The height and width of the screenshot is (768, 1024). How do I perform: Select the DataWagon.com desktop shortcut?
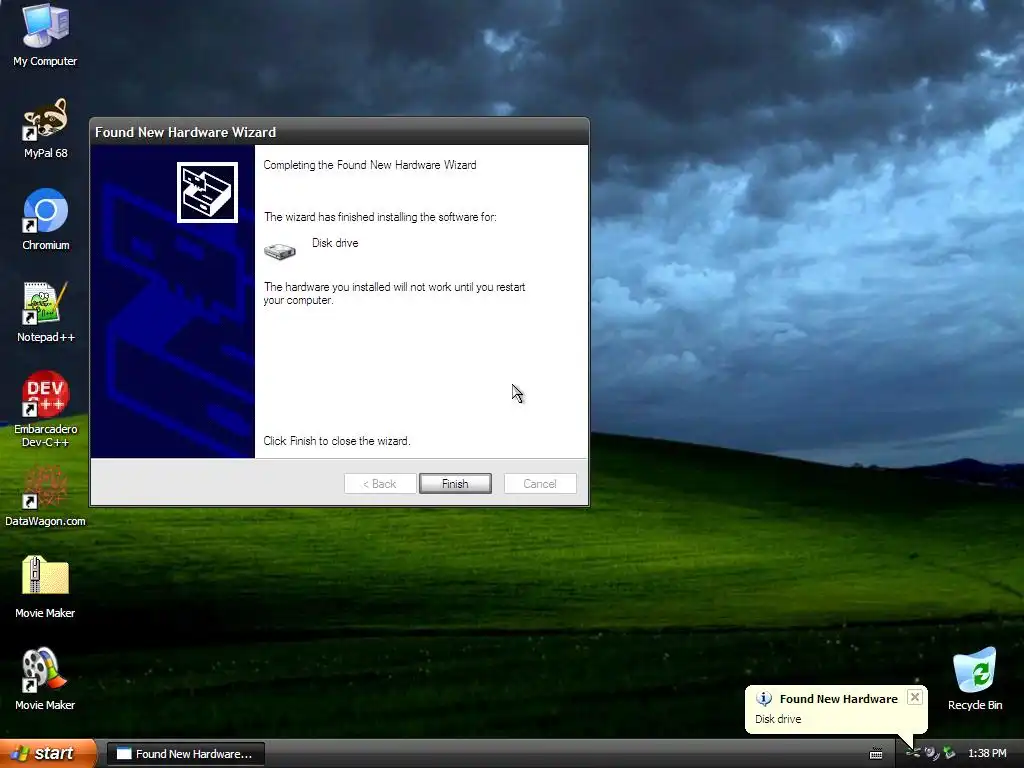point(45,496)
